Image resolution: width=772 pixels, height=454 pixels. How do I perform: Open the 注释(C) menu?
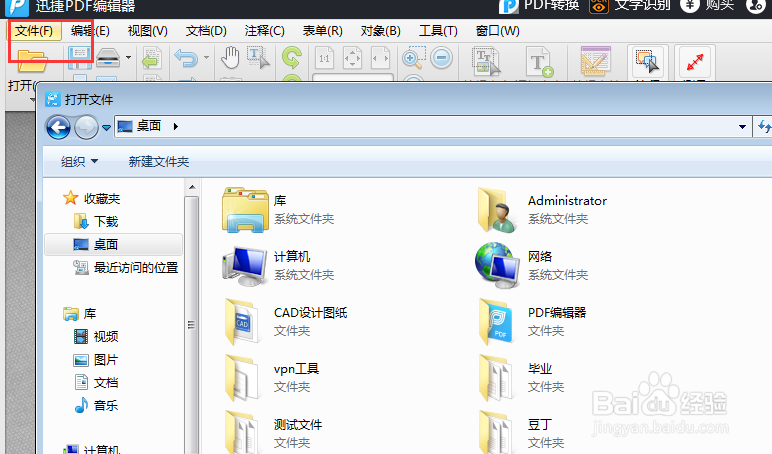click(264, 31)
